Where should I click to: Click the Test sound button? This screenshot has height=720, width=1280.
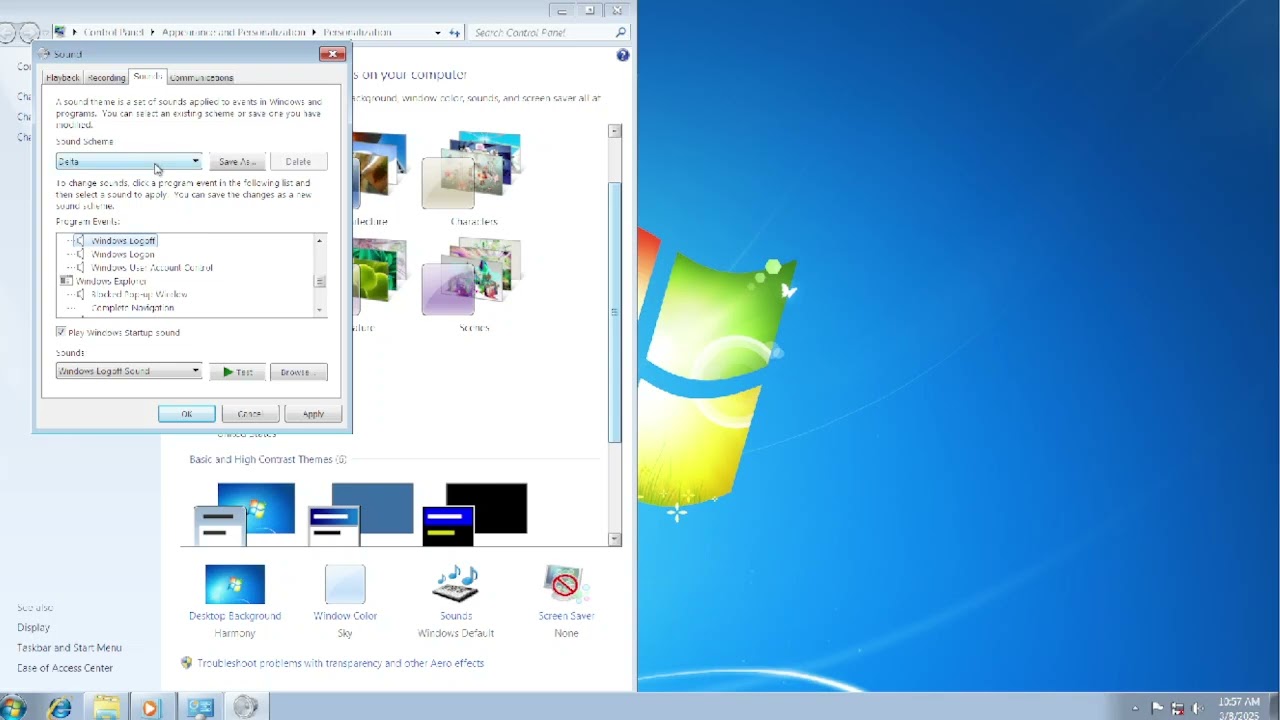tap(237, 372)
